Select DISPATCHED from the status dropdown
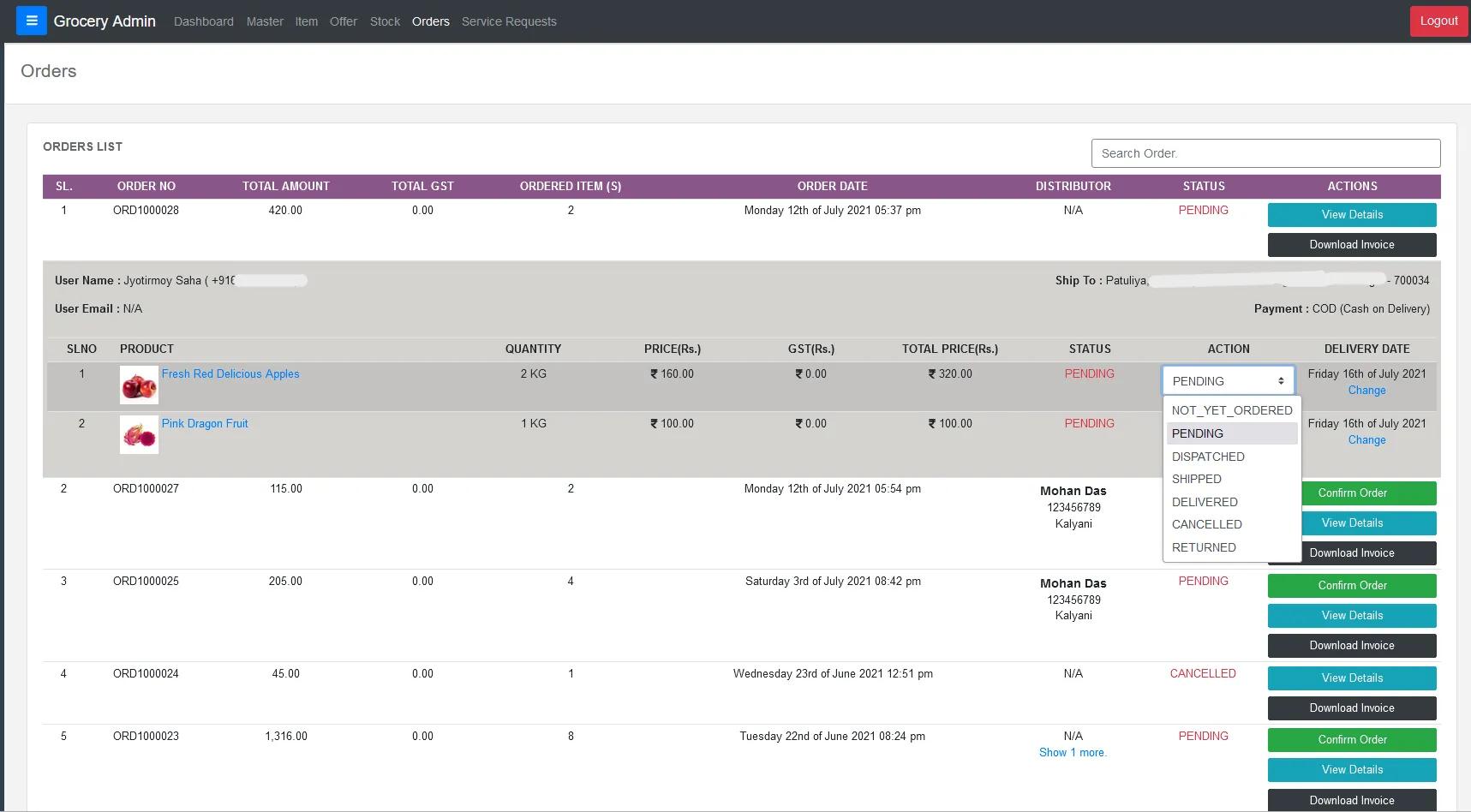This screenshot has height=812, width=1471. [x=1208, y=457]
